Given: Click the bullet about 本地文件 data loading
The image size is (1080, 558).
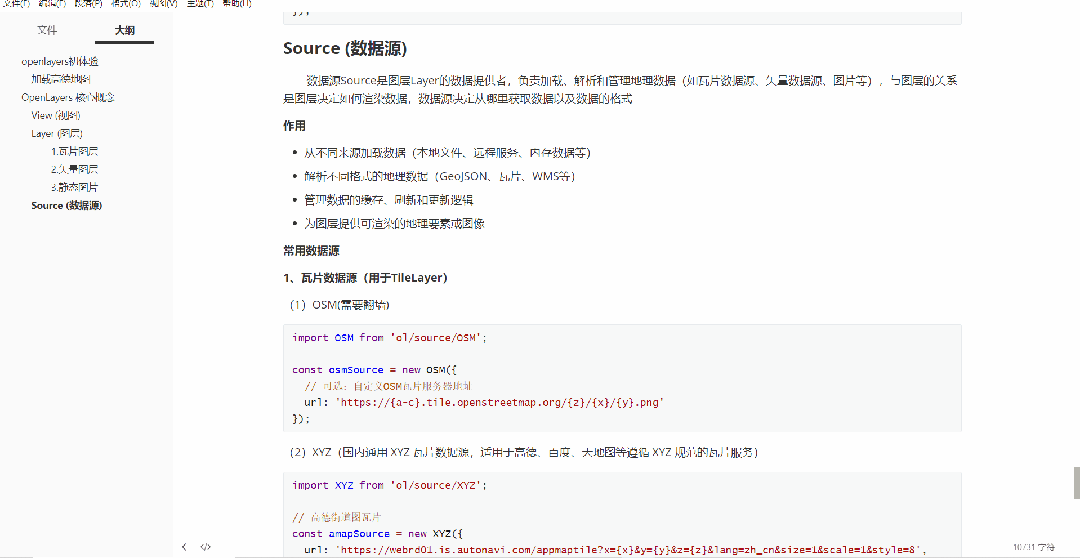Looking at the screenshot, I should (x=447, y=153).
